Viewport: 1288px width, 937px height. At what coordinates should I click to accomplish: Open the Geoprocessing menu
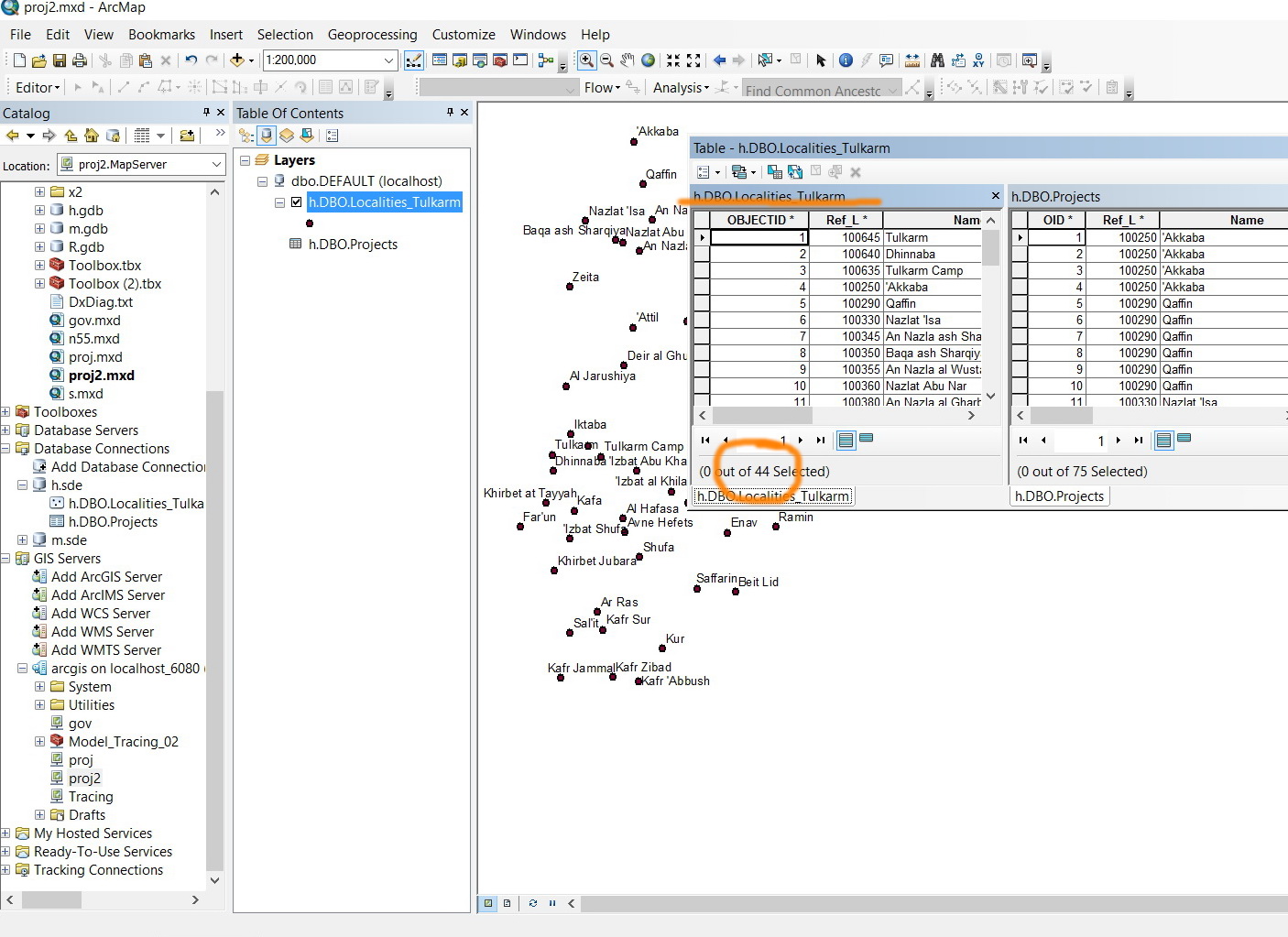coord(372,35)
